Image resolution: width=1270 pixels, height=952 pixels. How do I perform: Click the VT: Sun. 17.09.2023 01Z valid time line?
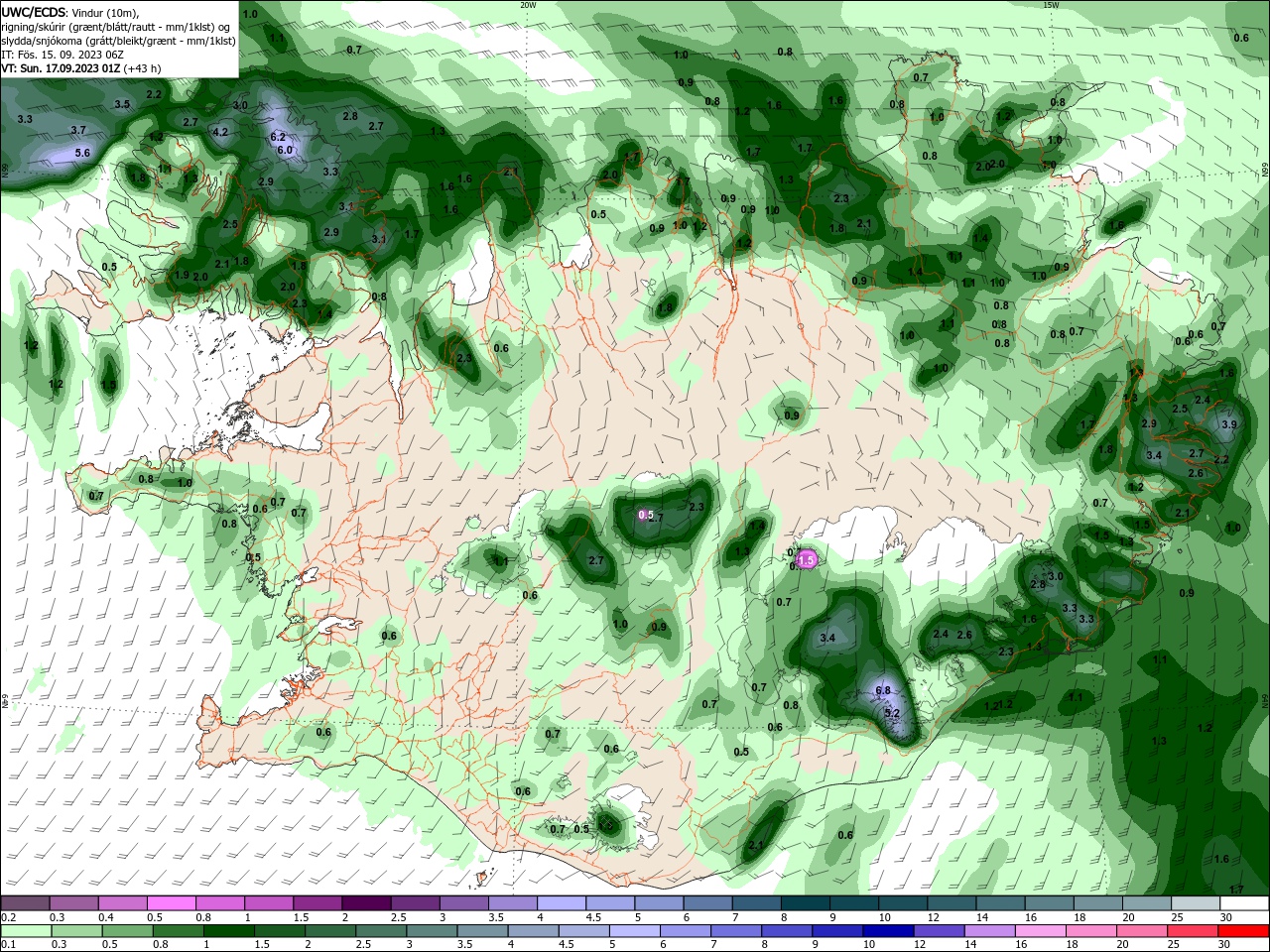80,68
